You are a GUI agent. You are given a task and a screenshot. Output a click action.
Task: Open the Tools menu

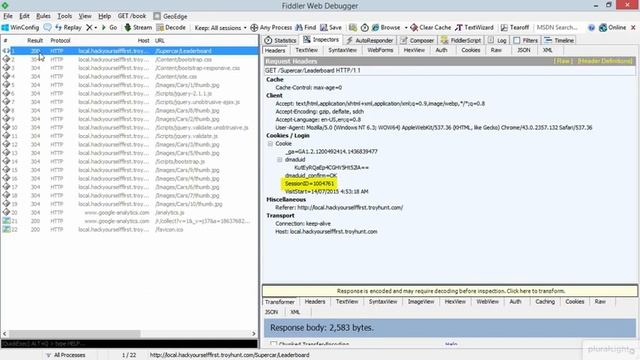click(64, 16)
